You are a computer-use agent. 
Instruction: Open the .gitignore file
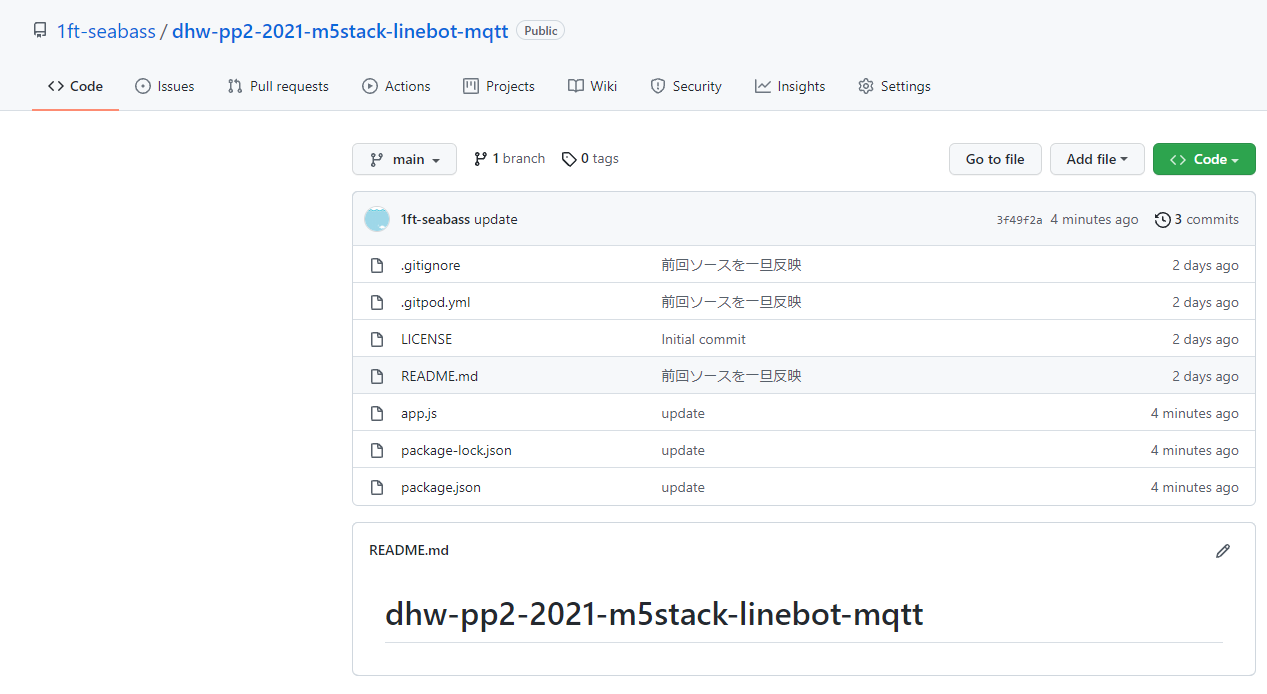[x=430, y=265]
